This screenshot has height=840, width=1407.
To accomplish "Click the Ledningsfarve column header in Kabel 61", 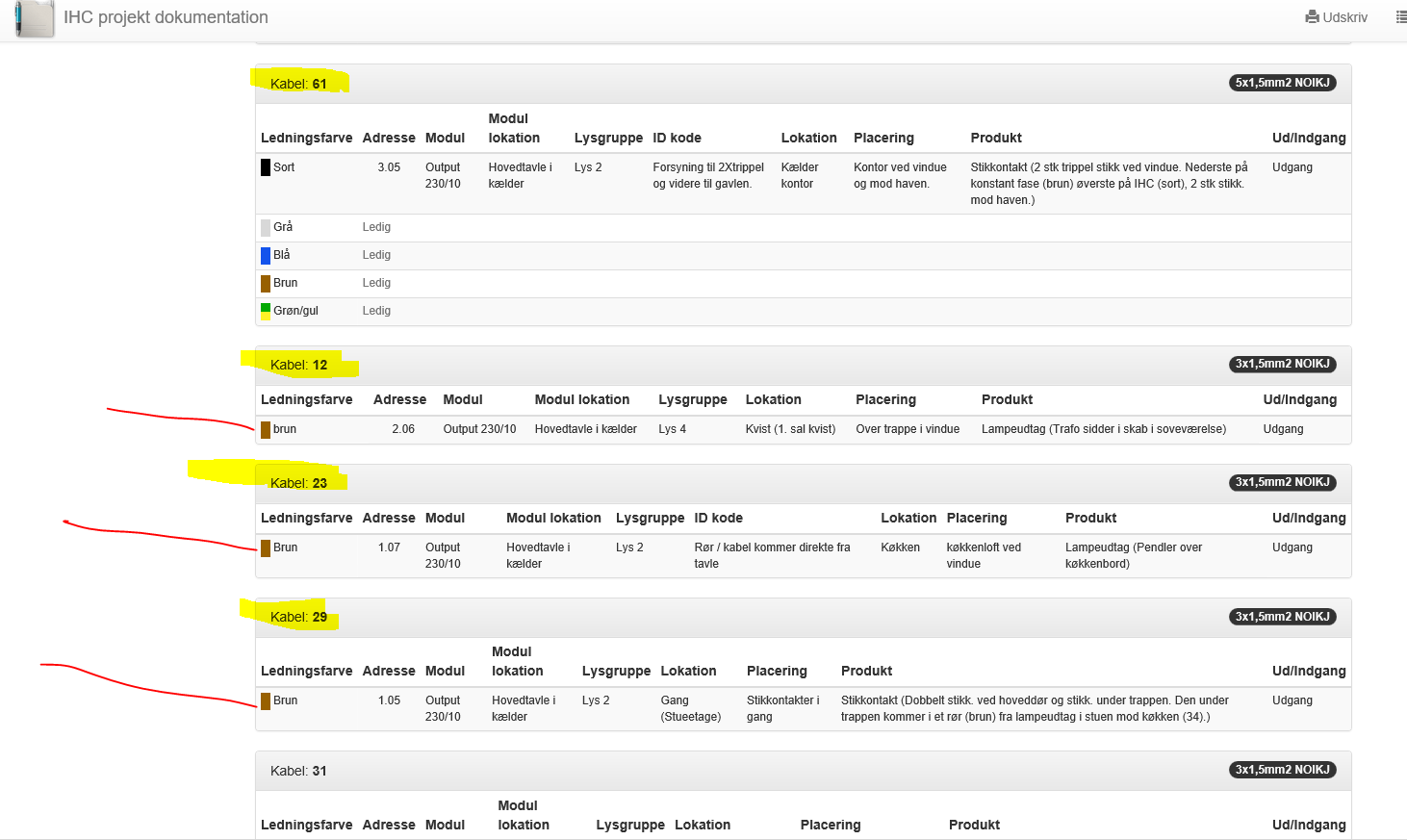I will (x=306, y=138).
